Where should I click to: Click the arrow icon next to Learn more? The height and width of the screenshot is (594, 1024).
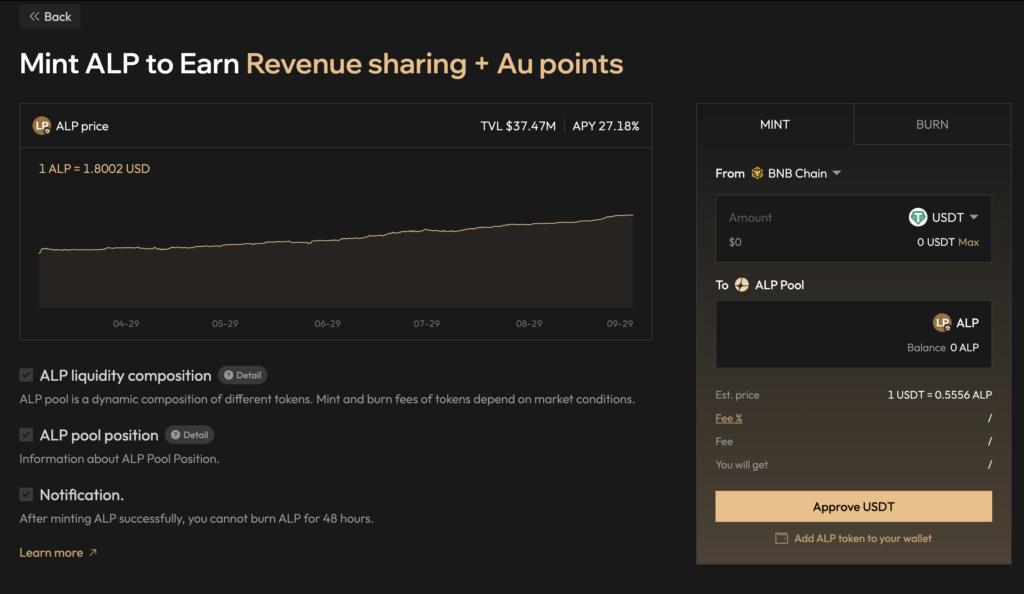point(93,553)
